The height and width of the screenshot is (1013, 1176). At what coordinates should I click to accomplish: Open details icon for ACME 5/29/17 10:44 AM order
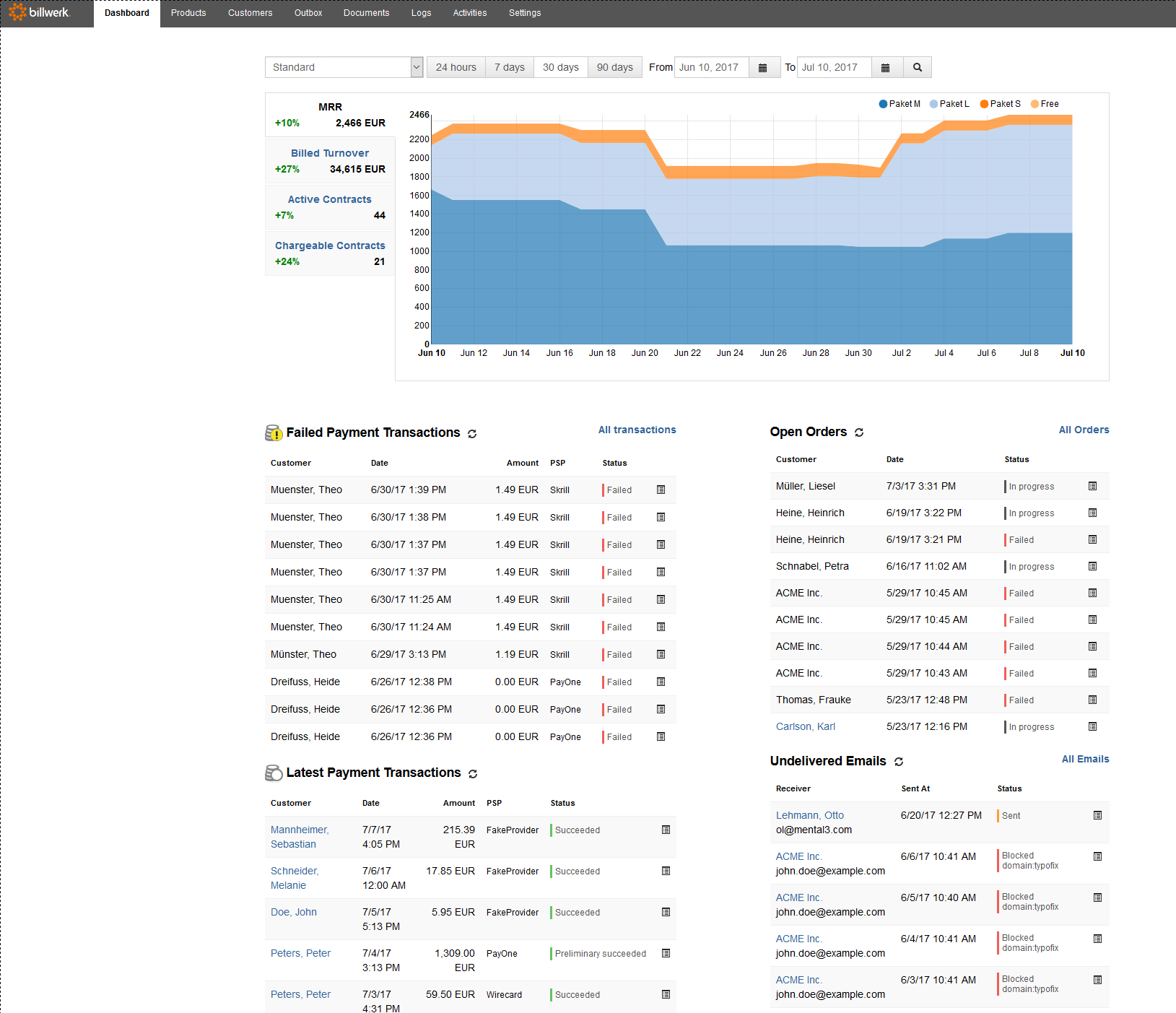point(1092,646)
